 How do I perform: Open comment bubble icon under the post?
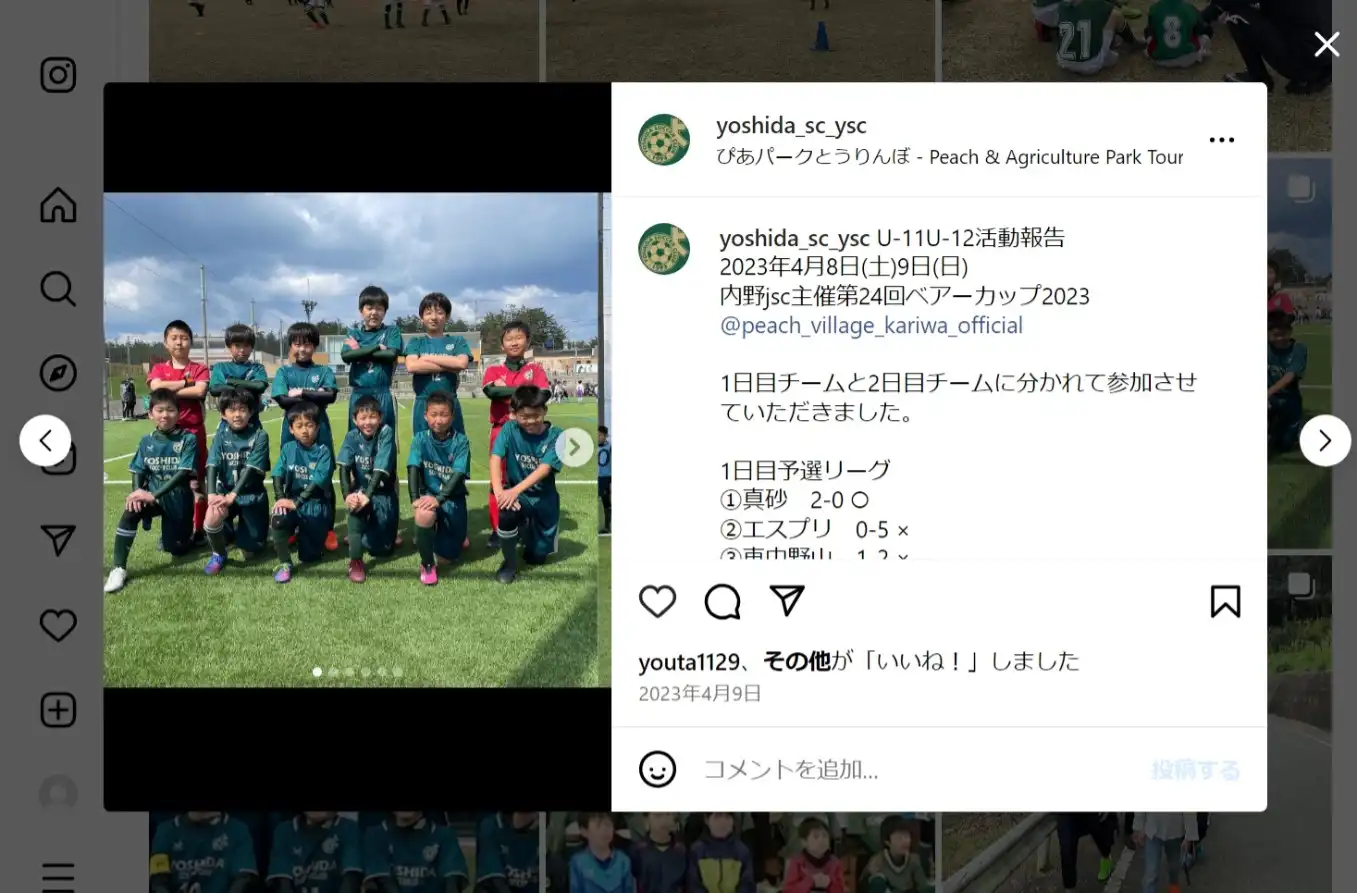coord(722,601)
